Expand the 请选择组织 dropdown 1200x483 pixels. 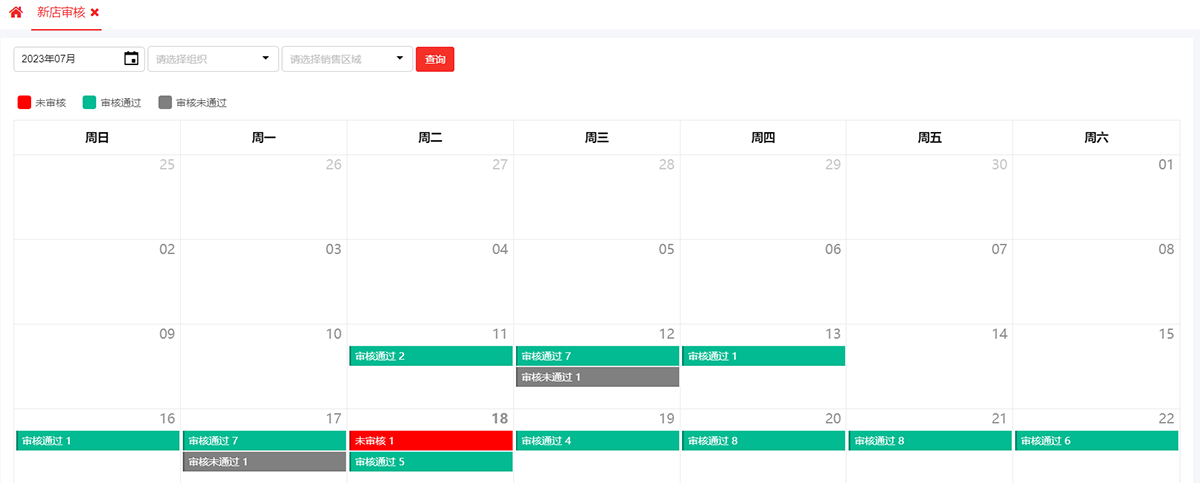point(212,59)
